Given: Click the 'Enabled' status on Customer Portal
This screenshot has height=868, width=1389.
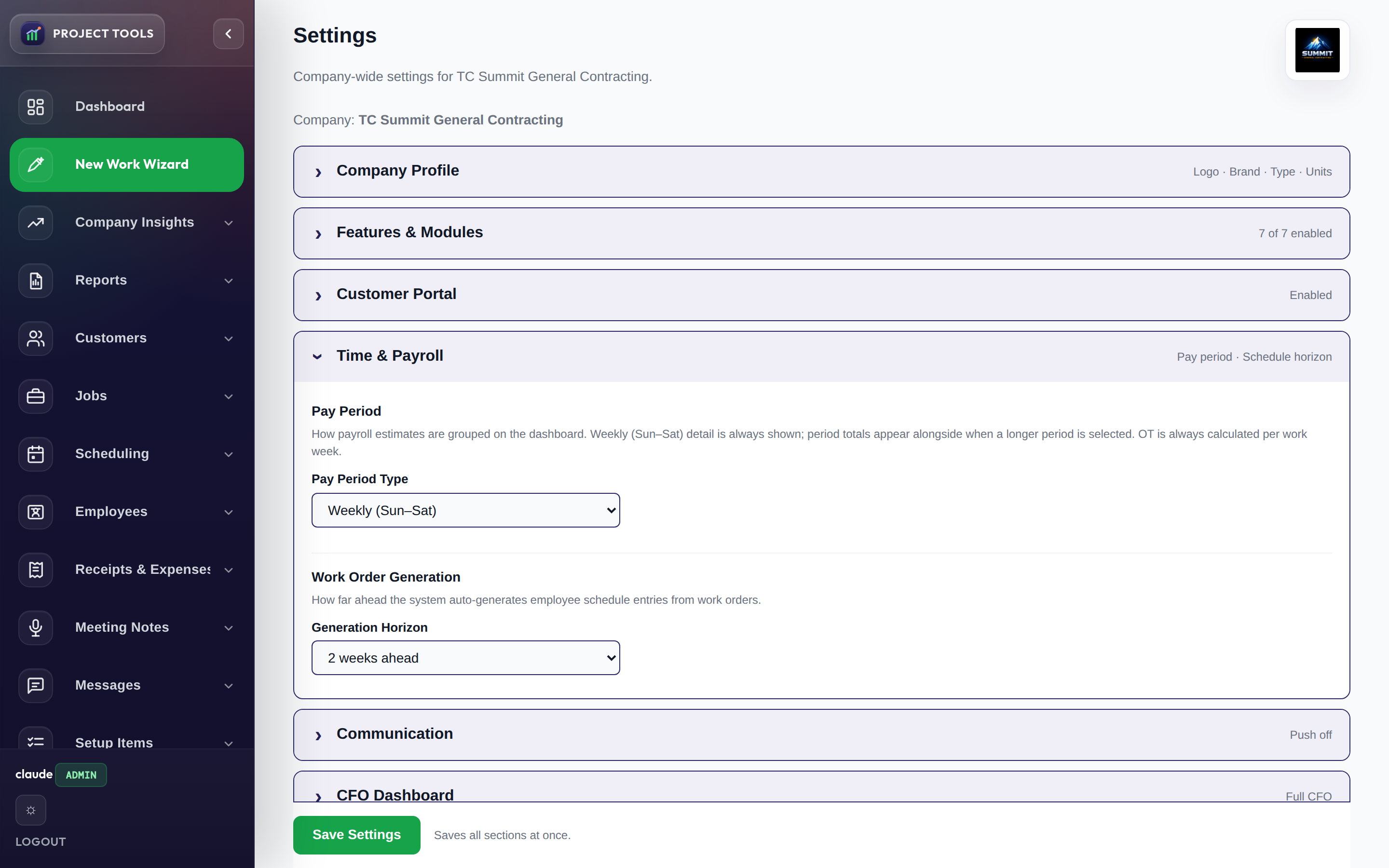Looking at the screenshot, I should [x=1310, y=296].
